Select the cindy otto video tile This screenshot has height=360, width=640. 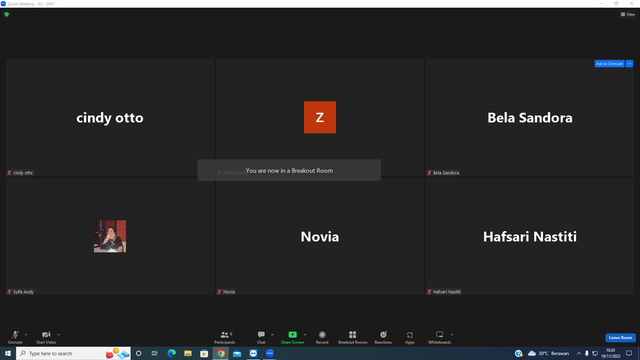(110, 118)
